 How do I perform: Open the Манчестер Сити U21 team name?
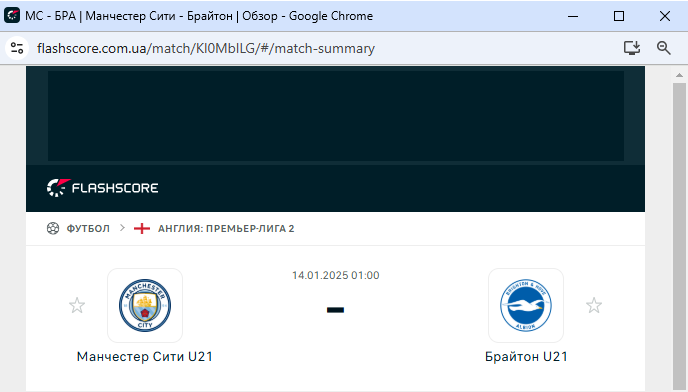(145, 356)
